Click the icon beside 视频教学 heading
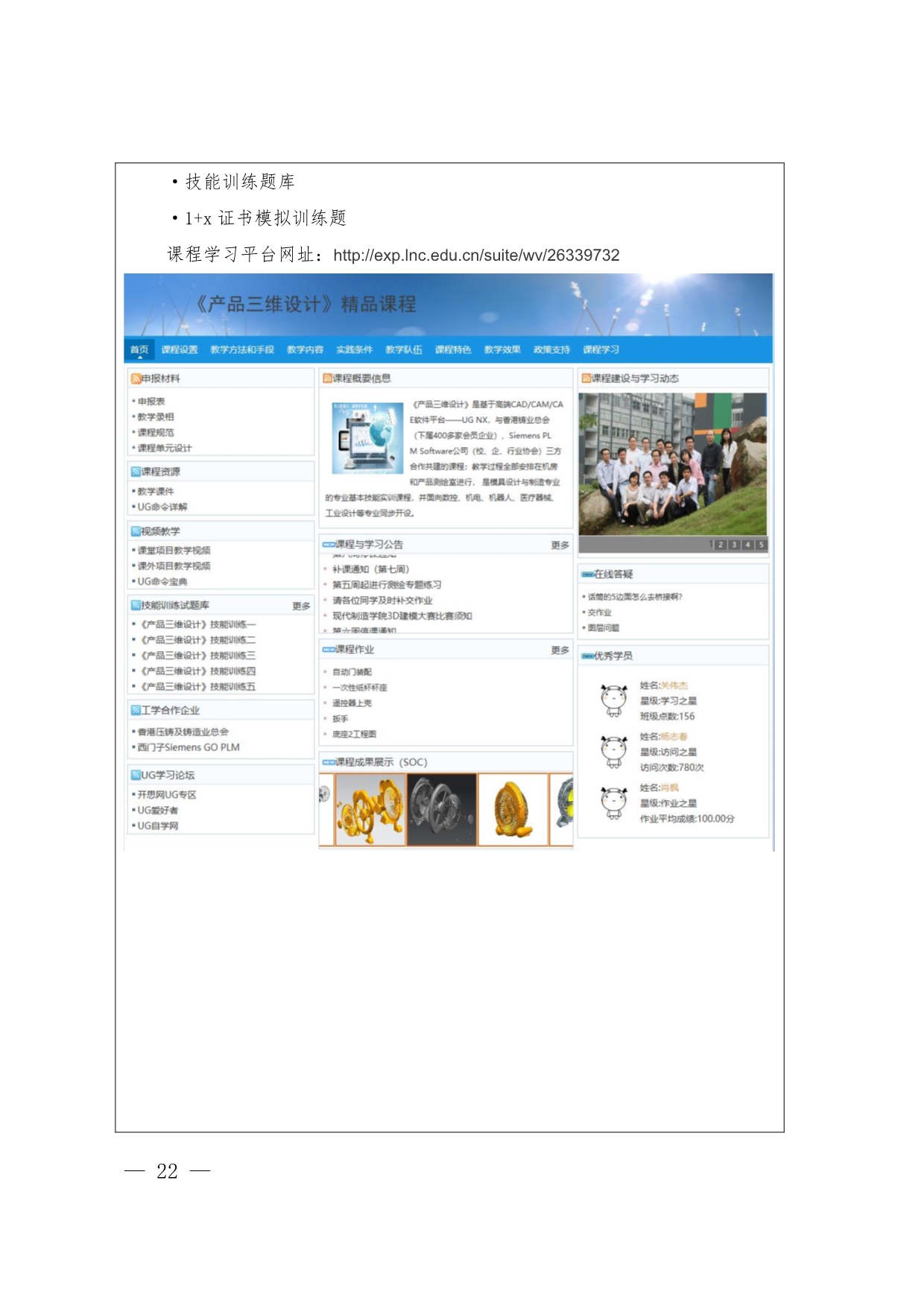This screenshot has width=924, height=1306. coord(136,531)
